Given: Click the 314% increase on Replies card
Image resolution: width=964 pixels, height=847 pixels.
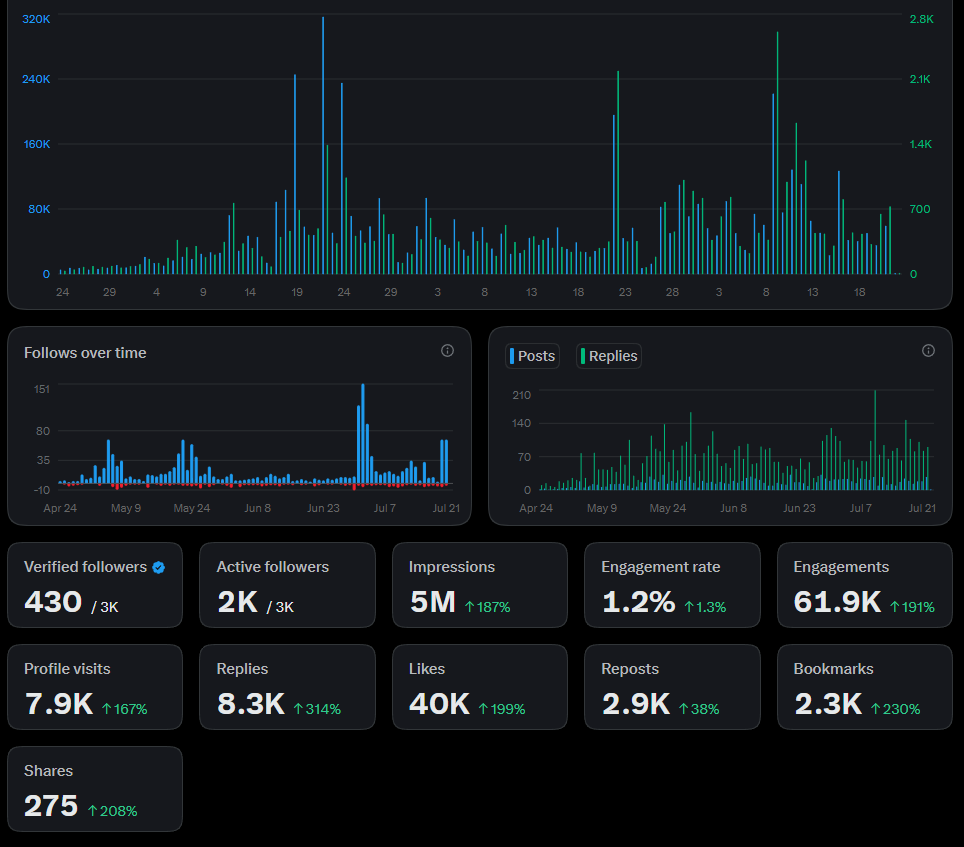Looking at the screenshot, I should click(317, 709).
